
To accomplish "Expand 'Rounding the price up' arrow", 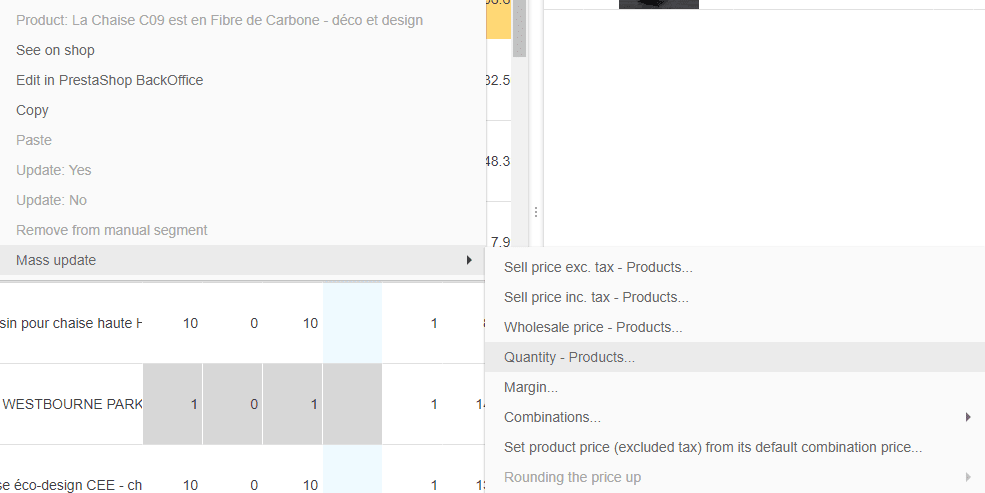I will [x=968, y=477].
